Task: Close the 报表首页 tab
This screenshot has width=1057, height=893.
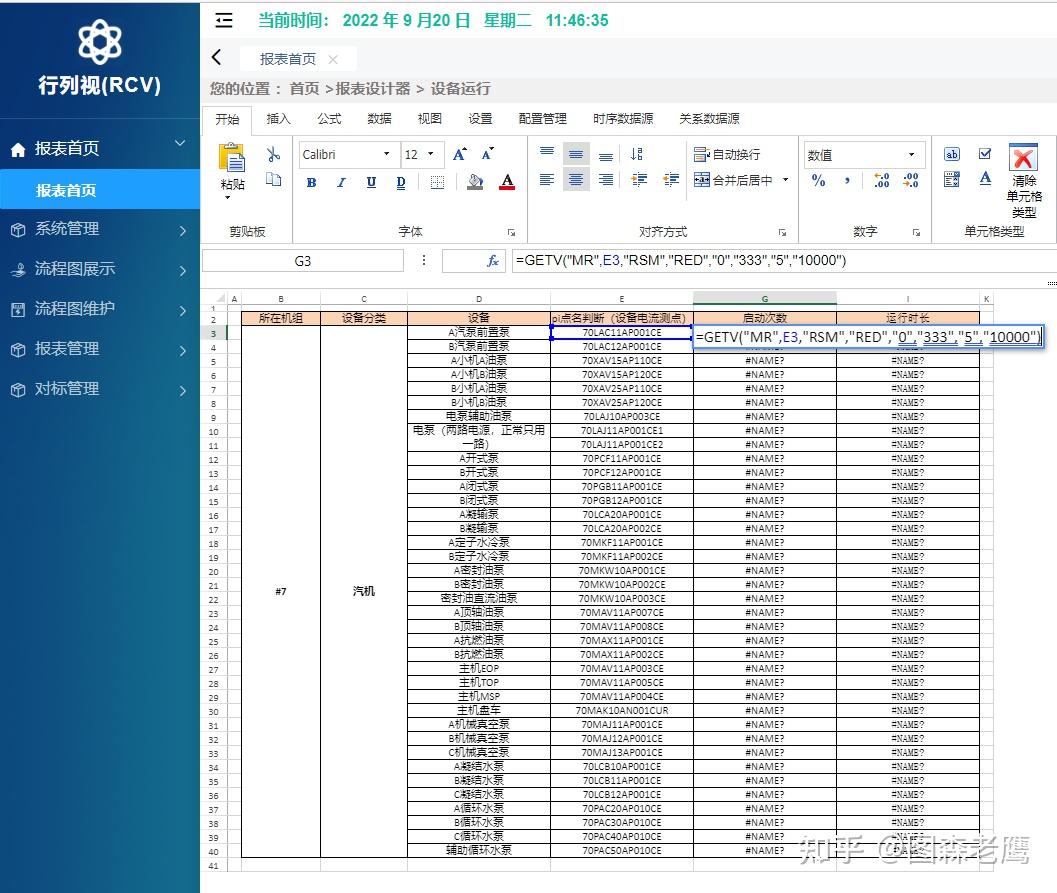Action: [x=333, y=59]
